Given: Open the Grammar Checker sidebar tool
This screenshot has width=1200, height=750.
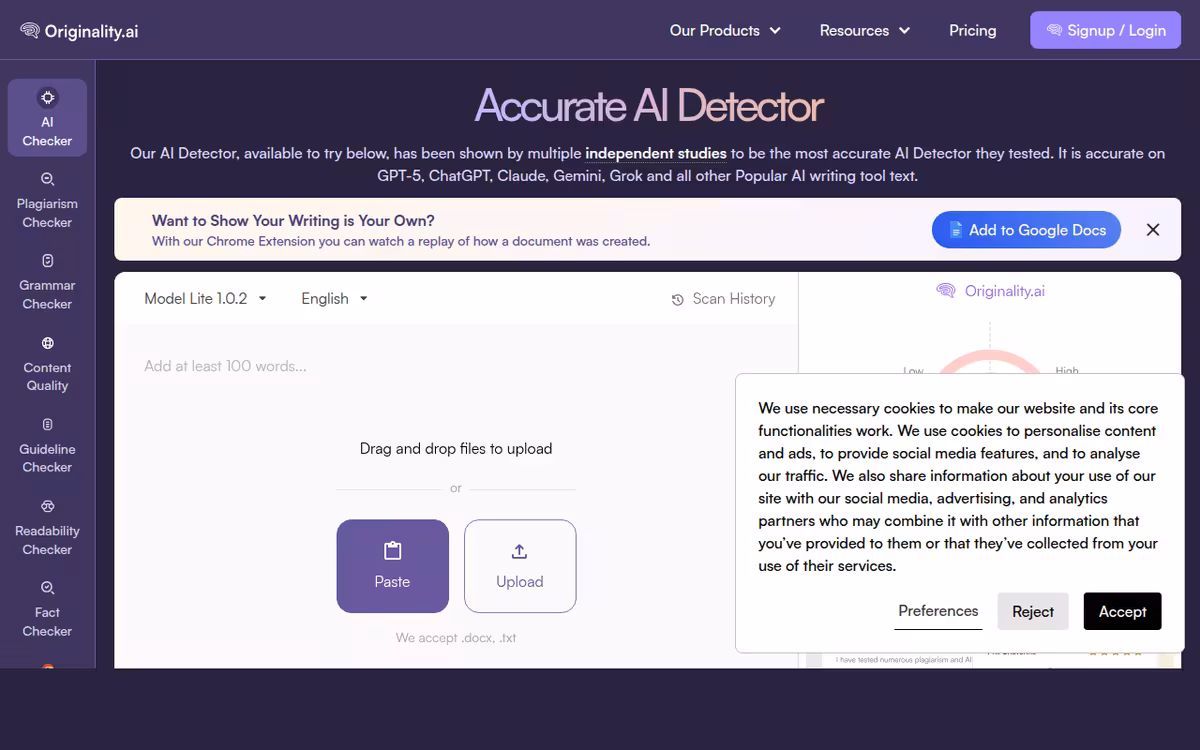Looking at the screenshot, I should point(47,282).
